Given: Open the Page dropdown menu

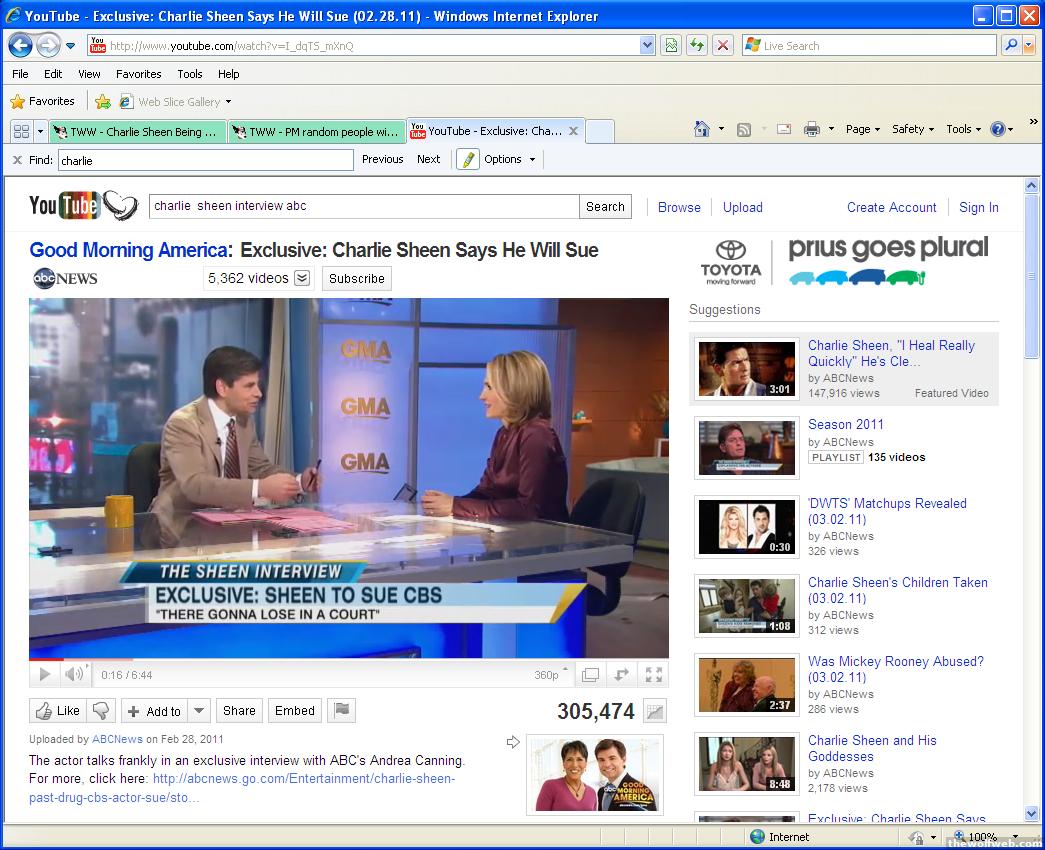Looking at the screenshot, I should coord(863,129).
